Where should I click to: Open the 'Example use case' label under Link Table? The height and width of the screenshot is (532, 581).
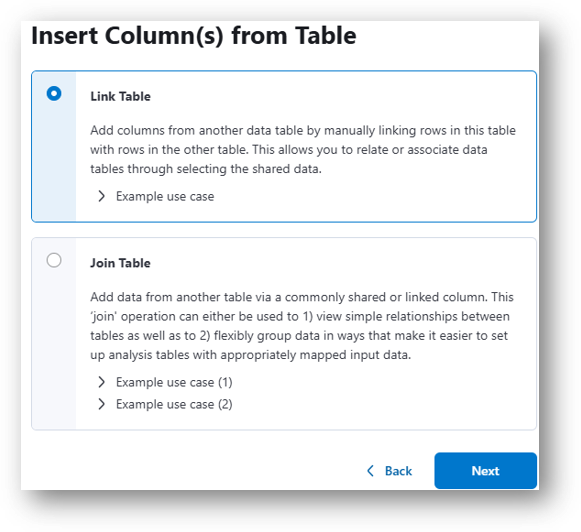tap(165, 196)
